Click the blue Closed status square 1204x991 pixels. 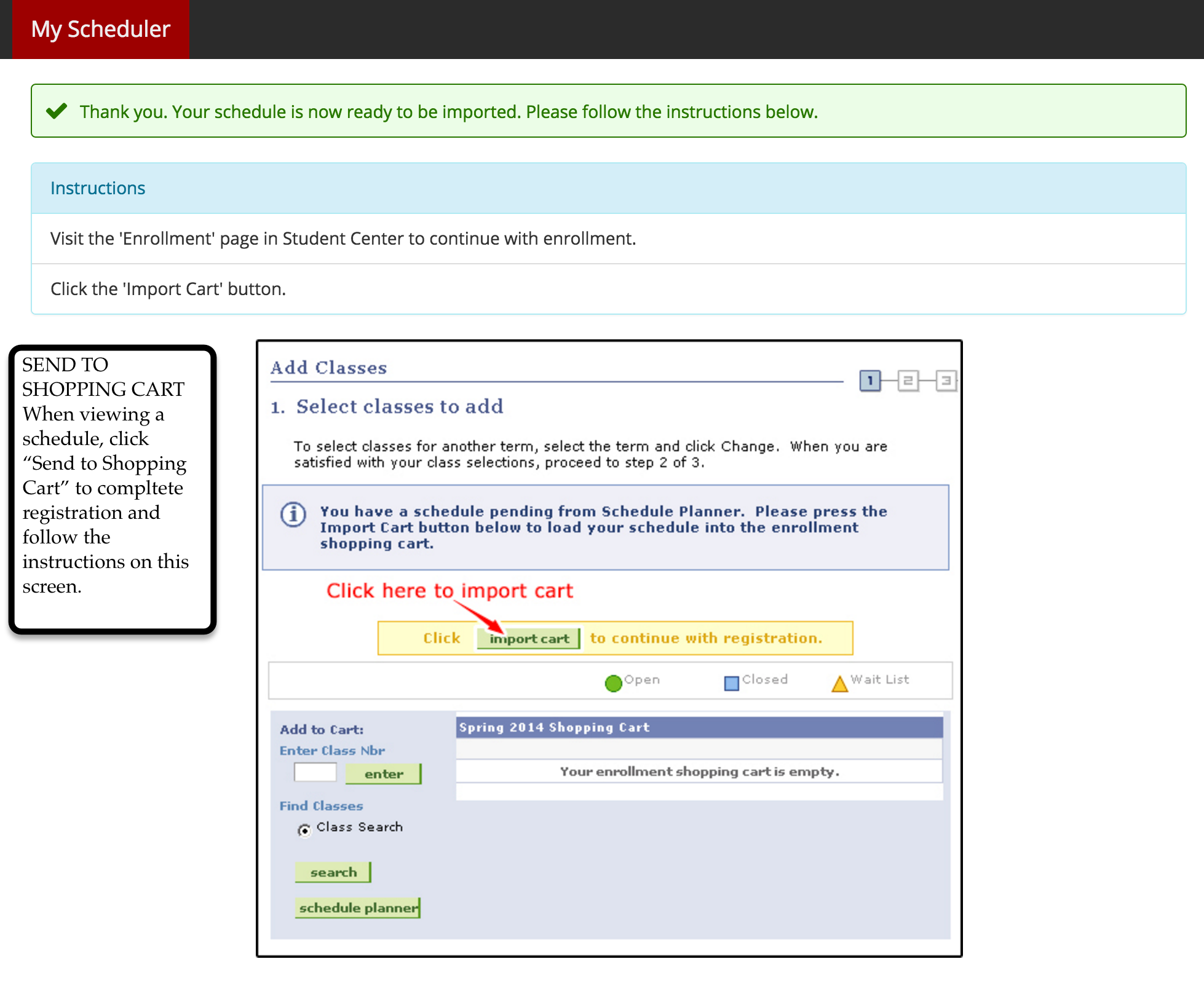click(x=731, y=683)
